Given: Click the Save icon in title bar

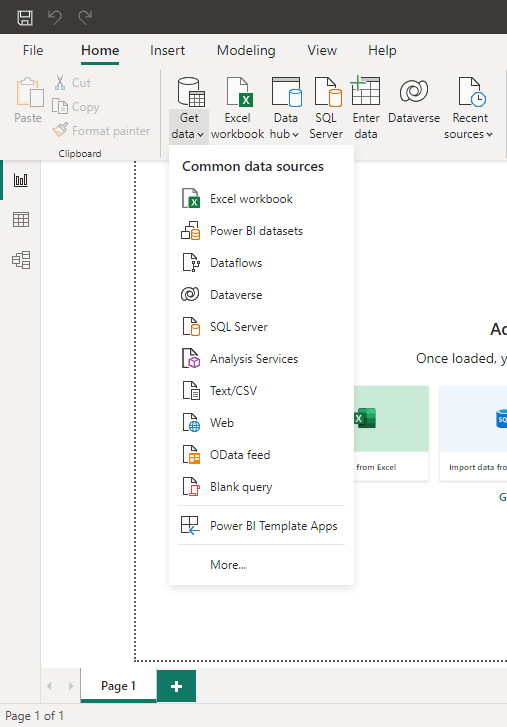Looking at the screenshot, I should point(25,18).
